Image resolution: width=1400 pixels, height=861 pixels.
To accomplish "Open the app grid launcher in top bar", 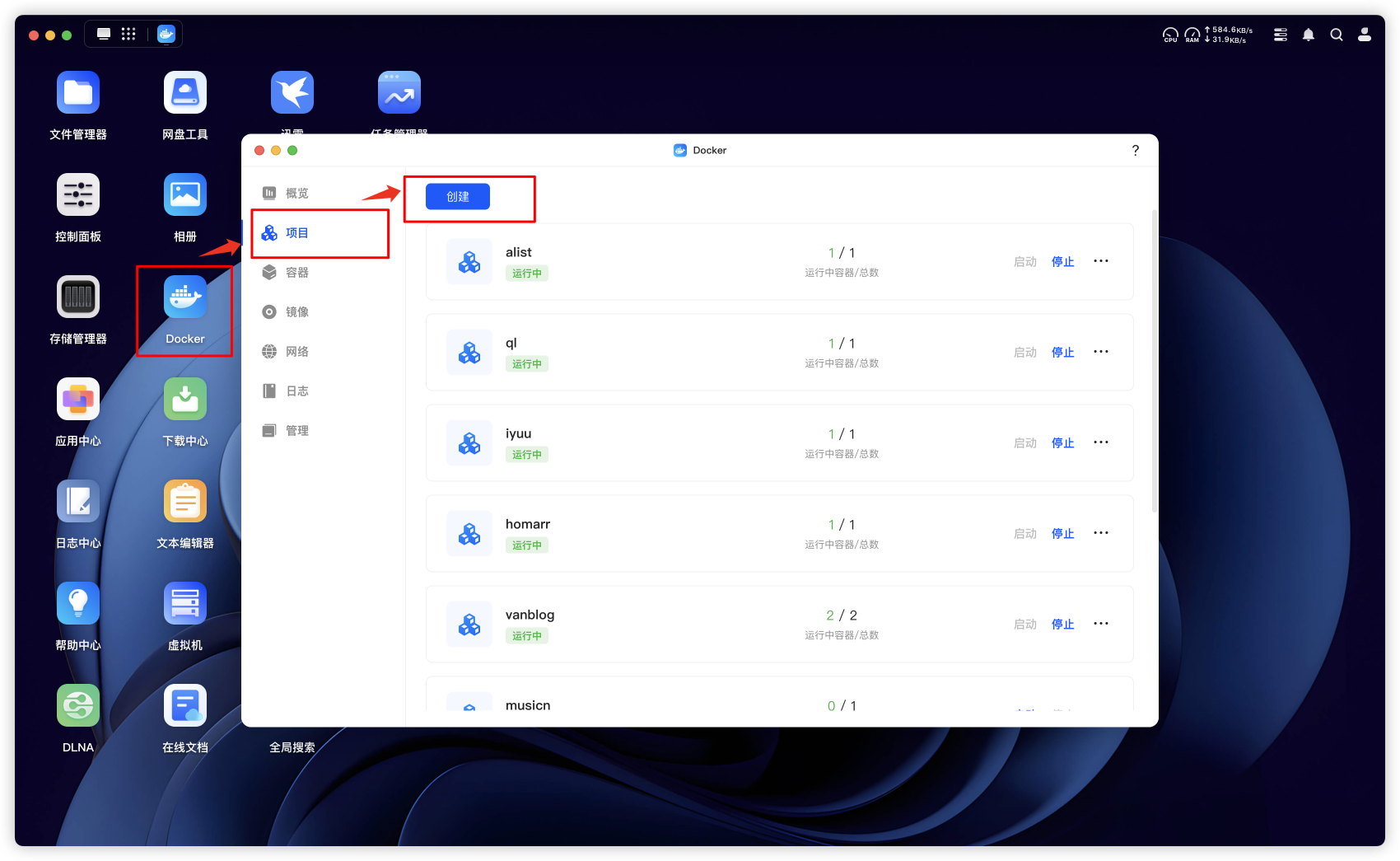I will (x=128, y=34).
